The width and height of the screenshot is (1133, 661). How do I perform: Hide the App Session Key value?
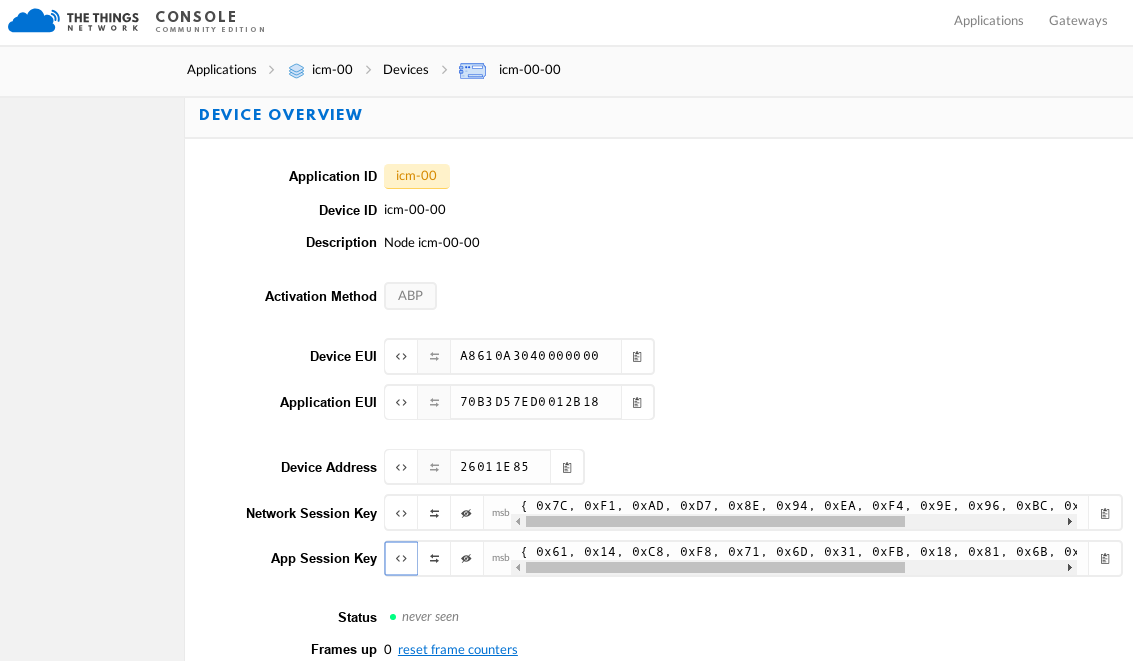point(467,558)
